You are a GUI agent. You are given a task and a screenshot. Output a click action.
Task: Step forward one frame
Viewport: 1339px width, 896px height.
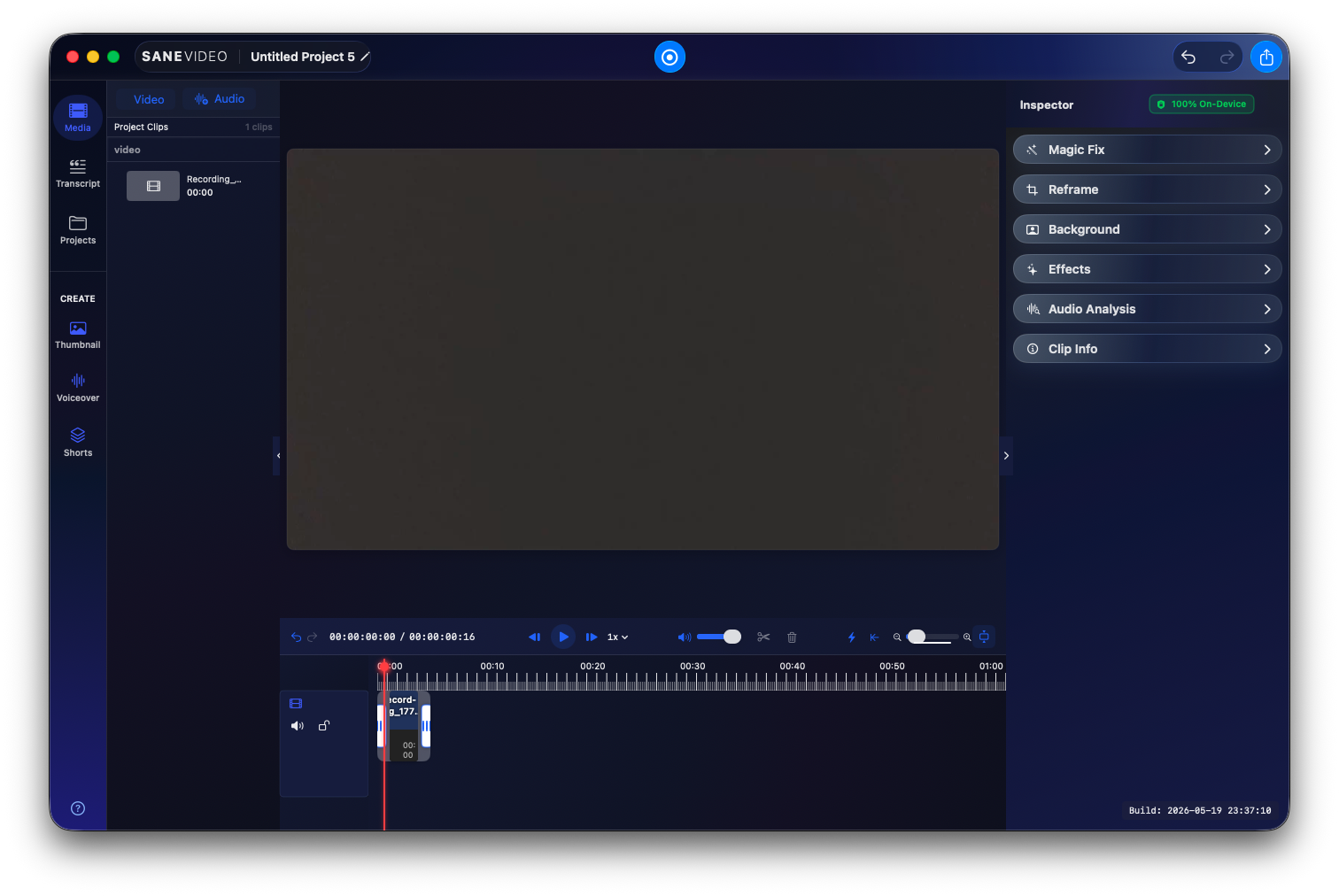[592, 637]
